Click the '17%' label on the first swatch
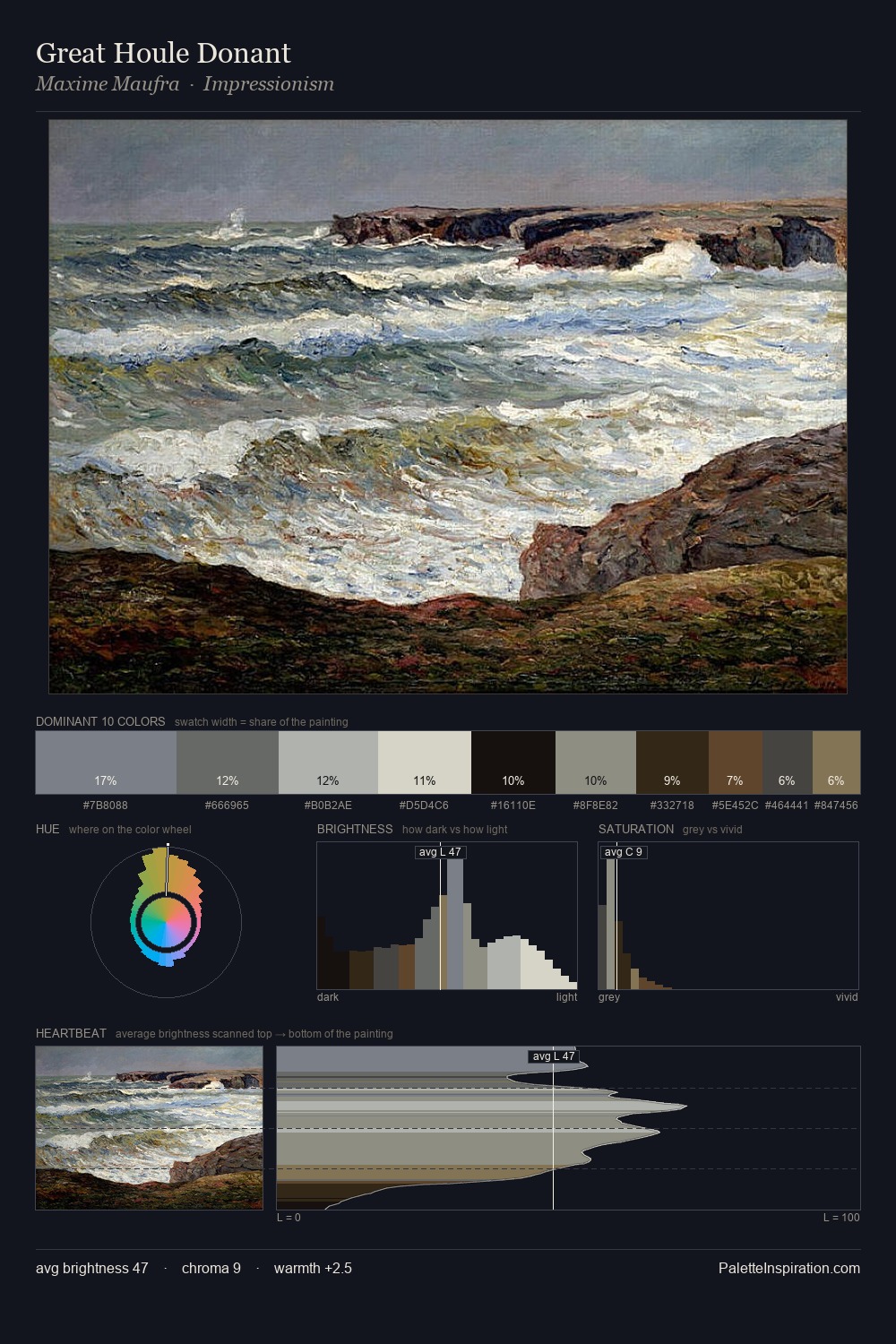 106,780
